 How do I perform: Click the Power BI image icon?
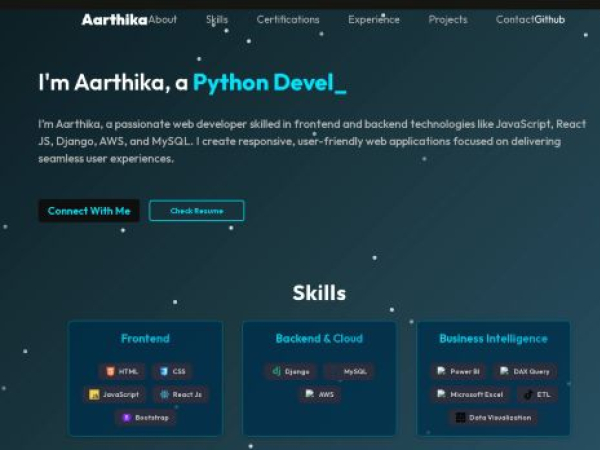pyautogui.click(x=441, y=371)
